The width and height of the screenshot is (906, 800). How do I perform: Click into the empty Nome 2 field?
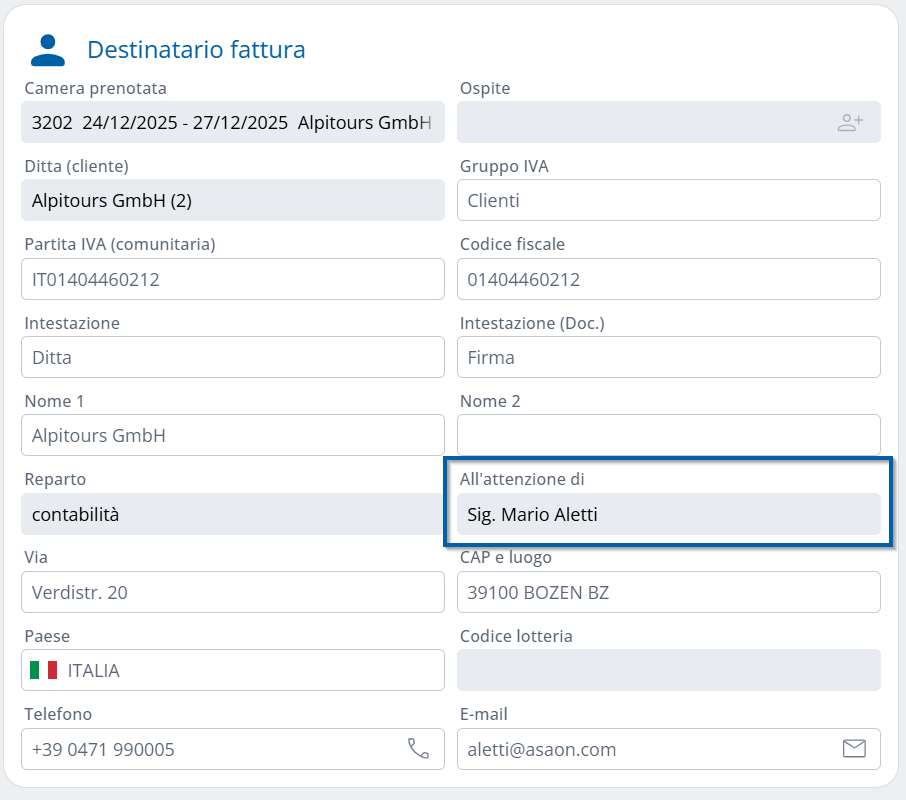pyautogui.click(x=668, y=435)
